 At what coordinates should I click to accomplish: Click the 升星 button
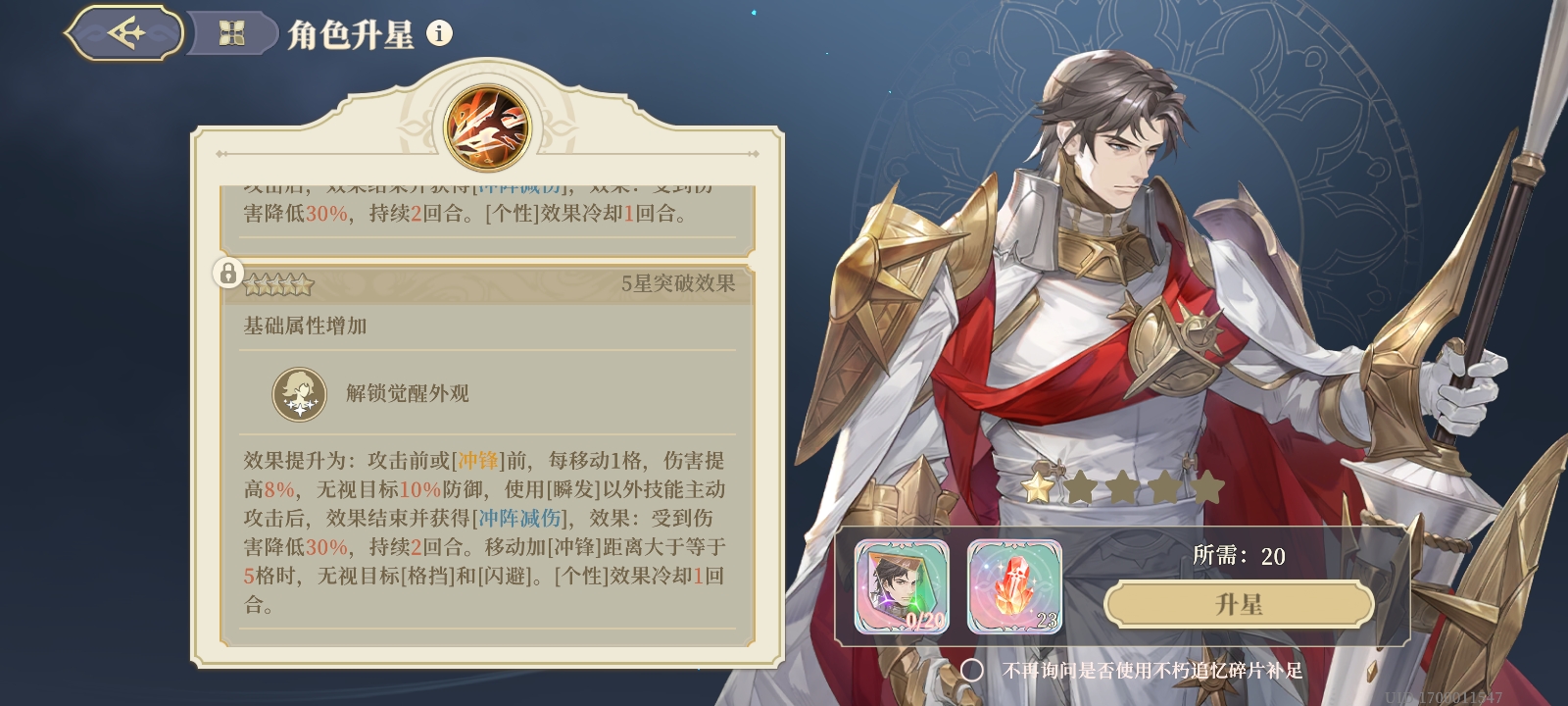[1239, 605]
